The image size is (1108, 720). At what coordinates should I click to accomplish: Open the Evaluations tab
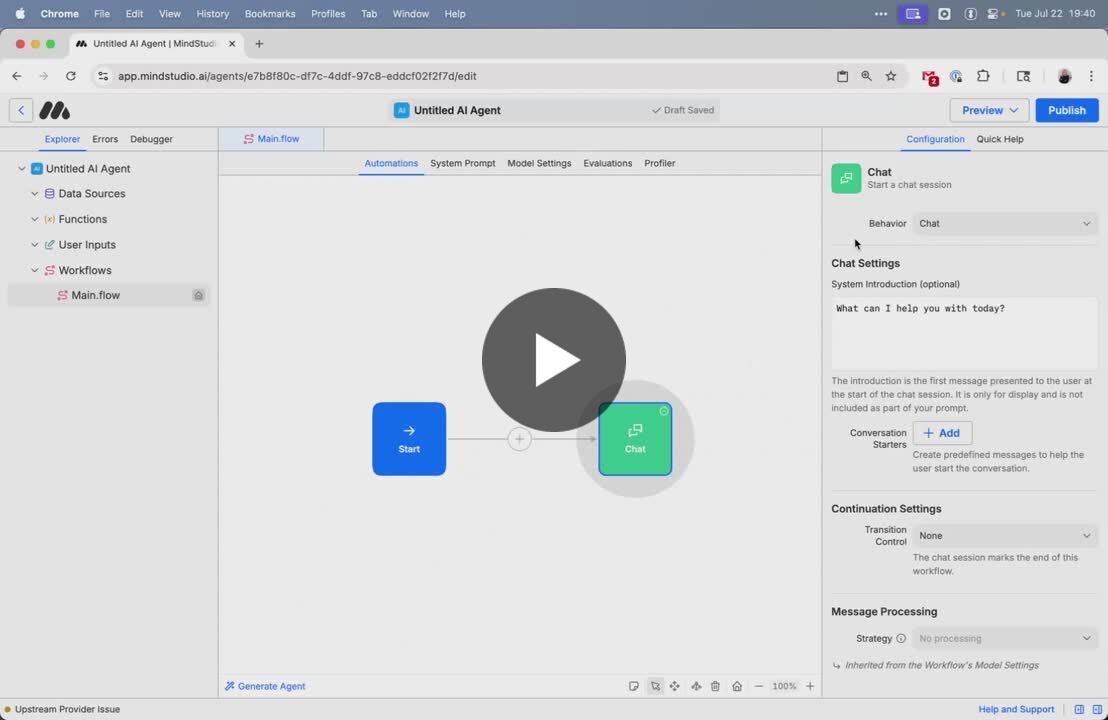(608, 163)
